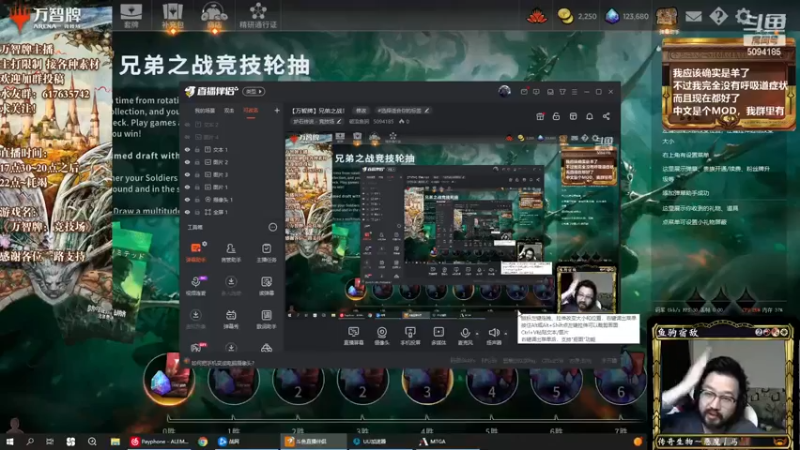Add a phone screencast source (手机投屏)
The height and width of the screenshot is (450, 800).
410,336
